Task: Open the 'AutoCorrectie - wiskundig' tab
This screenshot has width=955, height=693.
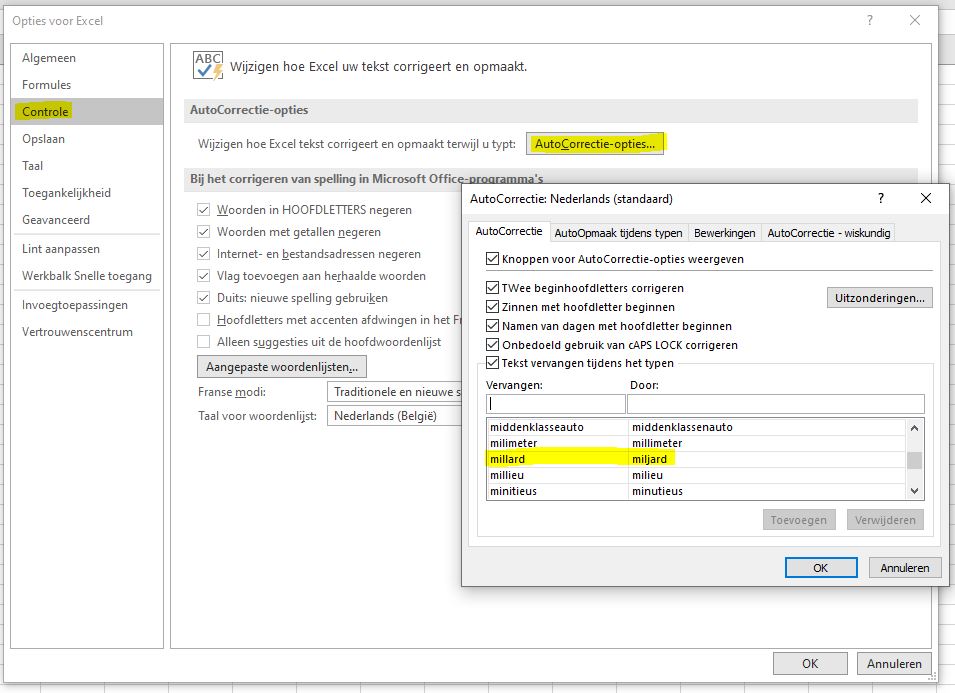Action: pyautogui.click(x=827, y=233)
